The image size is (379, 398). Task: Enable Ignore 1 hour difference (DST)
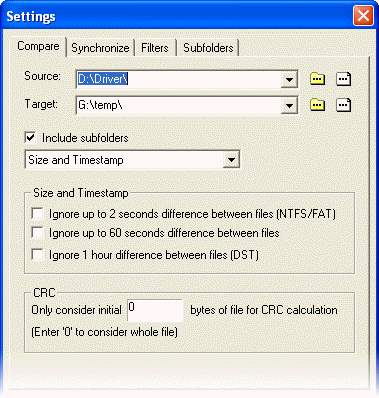click(x=37, y=255)
